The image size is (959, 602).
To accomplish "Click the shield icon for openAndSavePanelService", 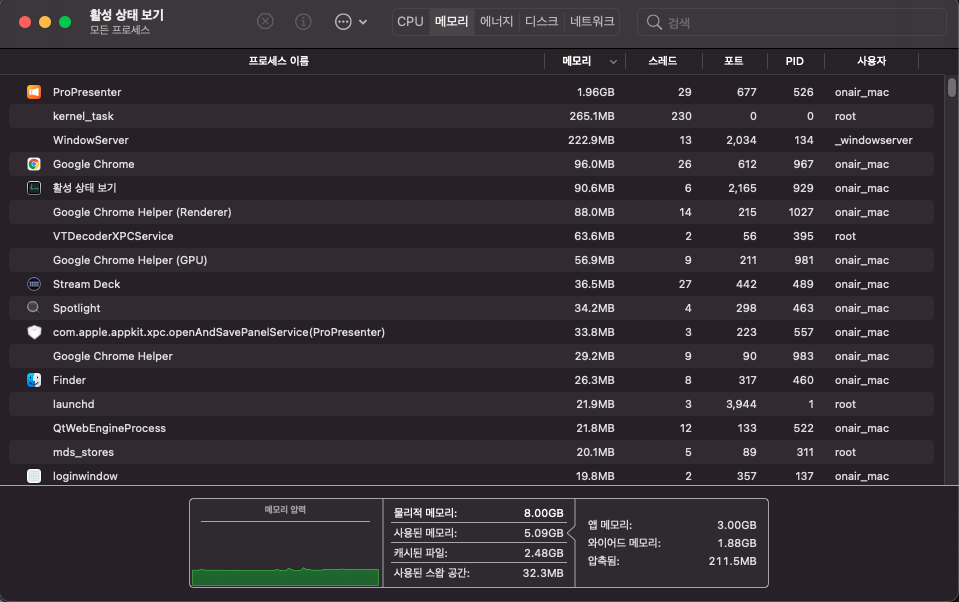I will click(34, 332).
